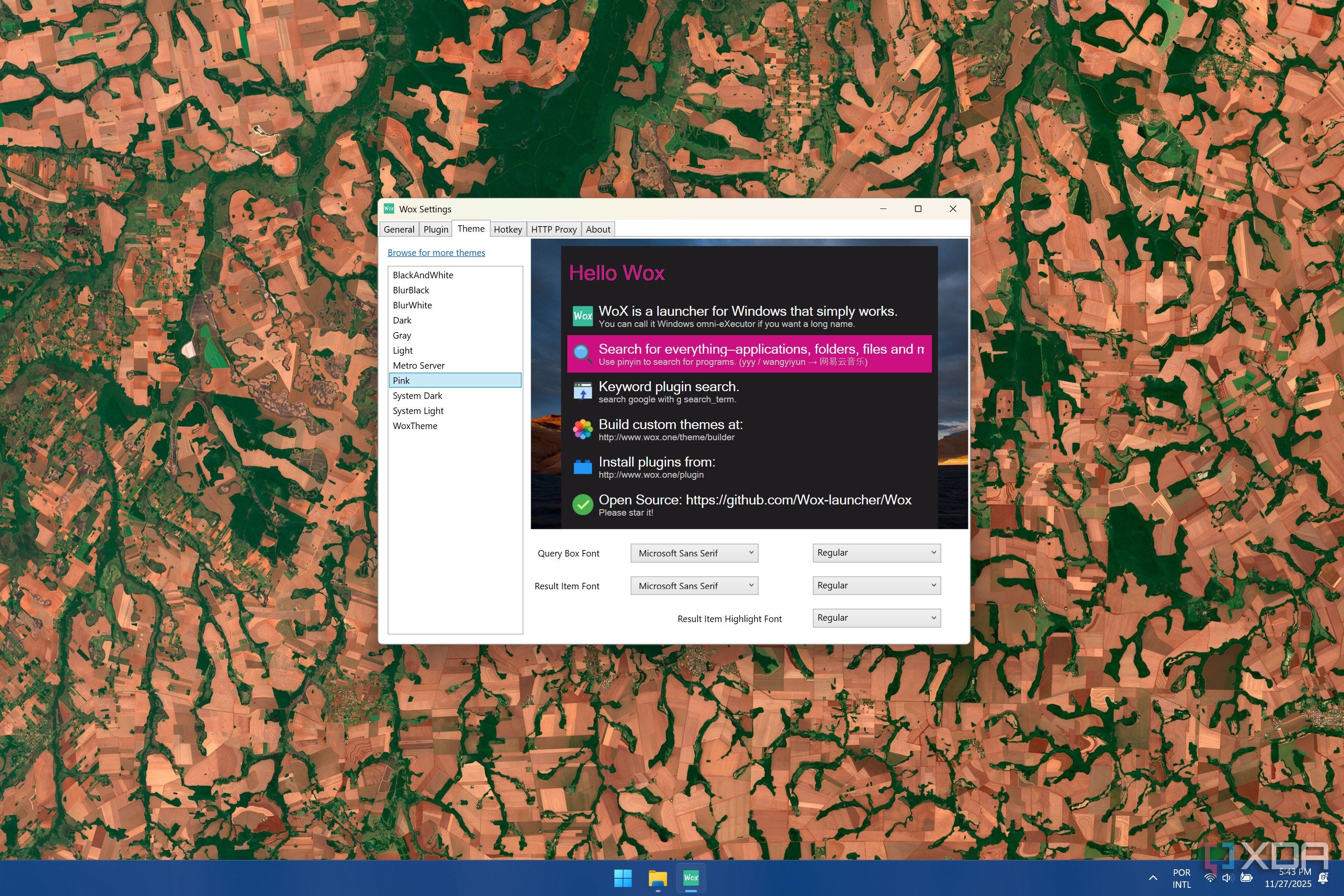Select the Light theme
The image size is (1344, 896).
coord(455,350)
